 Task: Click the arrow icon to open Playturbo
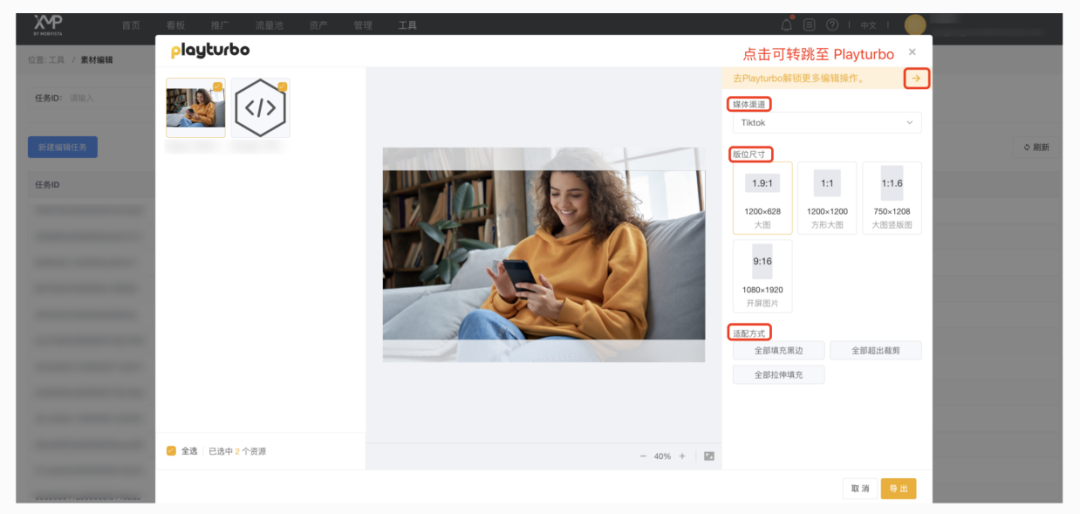tap(916, 79)
